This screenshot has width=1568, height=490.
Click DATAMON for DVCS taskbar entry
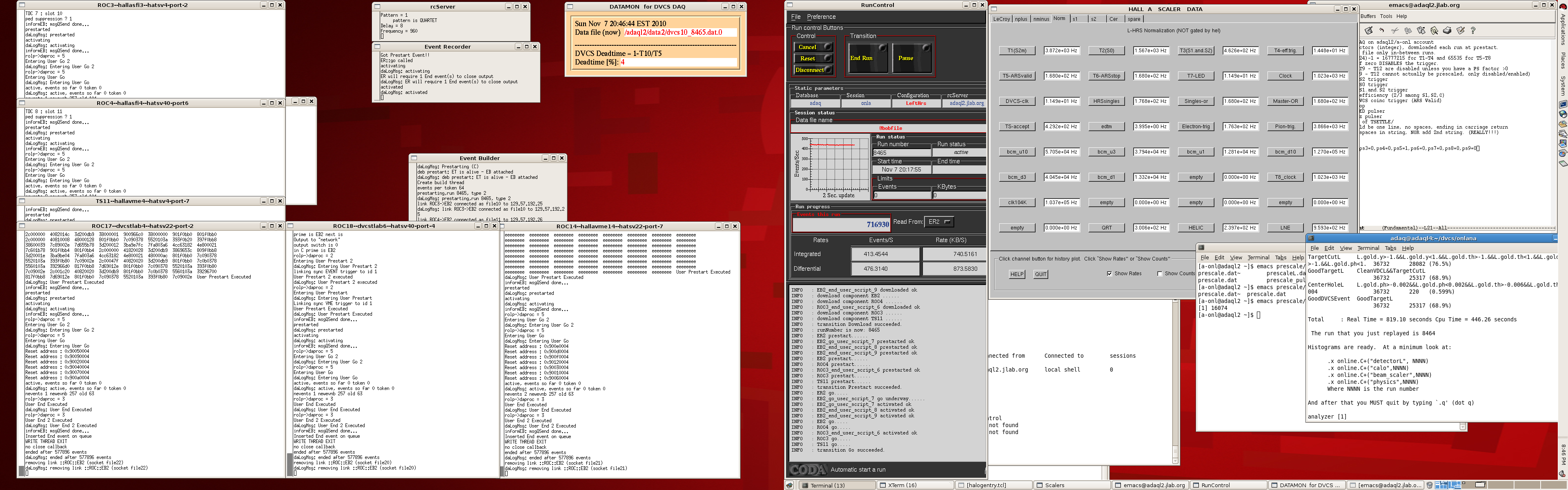pyautogui.click(x=1307, y=486)
